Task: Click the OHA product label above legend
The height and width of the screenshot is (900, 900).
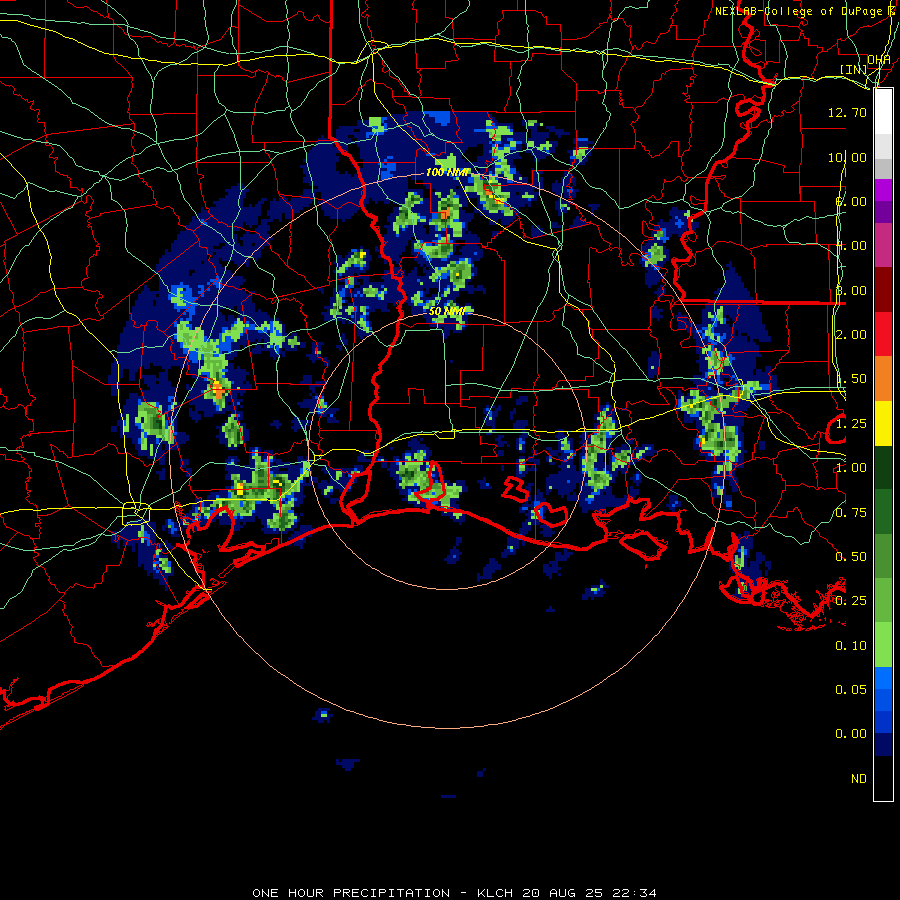Action: point(879,60)
